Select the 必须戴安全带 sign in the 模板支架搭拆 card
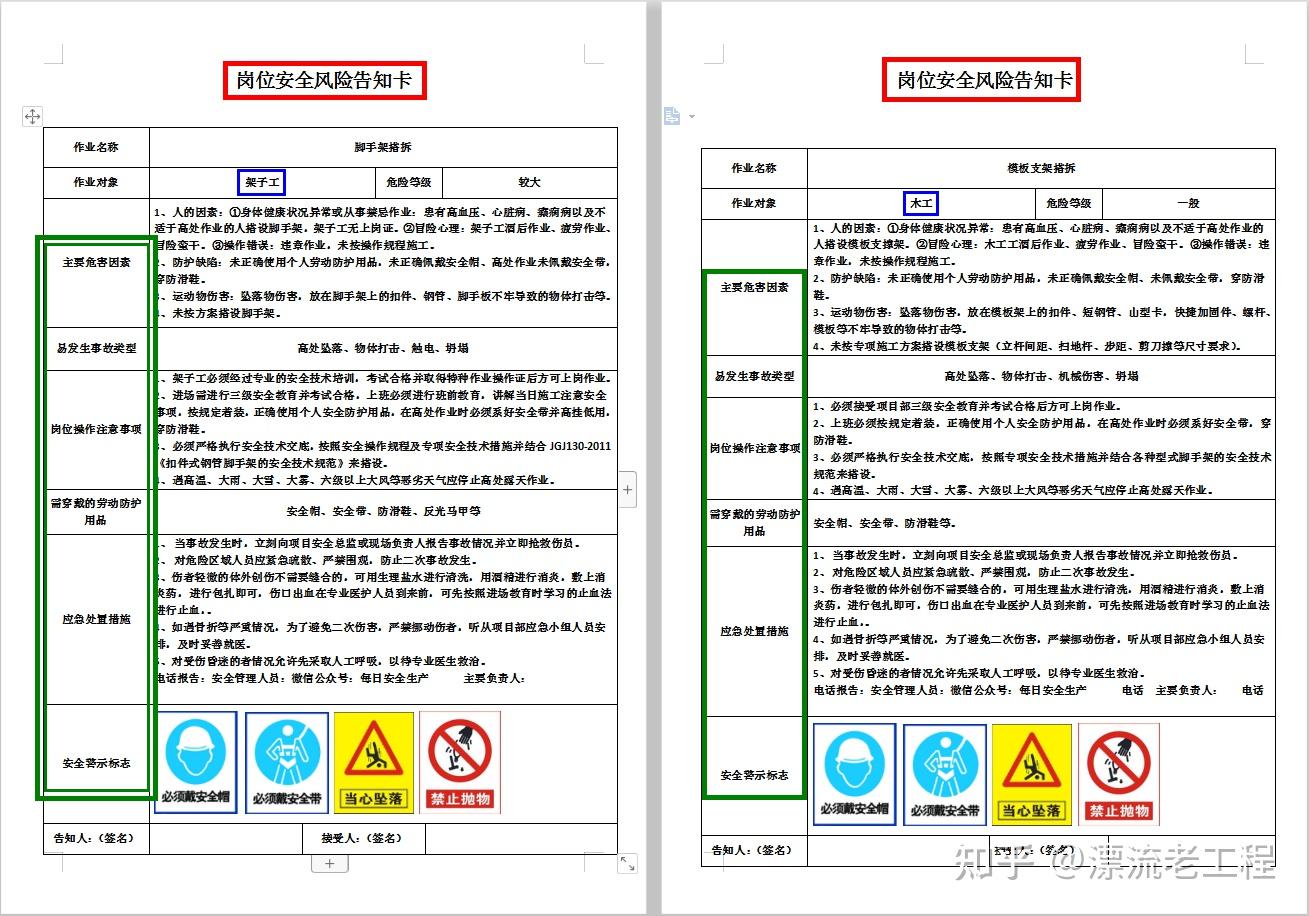This screenshot has width=1309, height=916. (945, 774)
